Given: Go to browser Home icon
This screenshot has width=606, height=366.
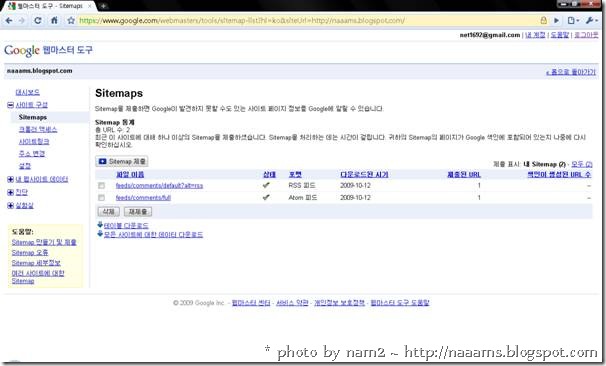Looking at the screenshot, I should coord(54,20).
